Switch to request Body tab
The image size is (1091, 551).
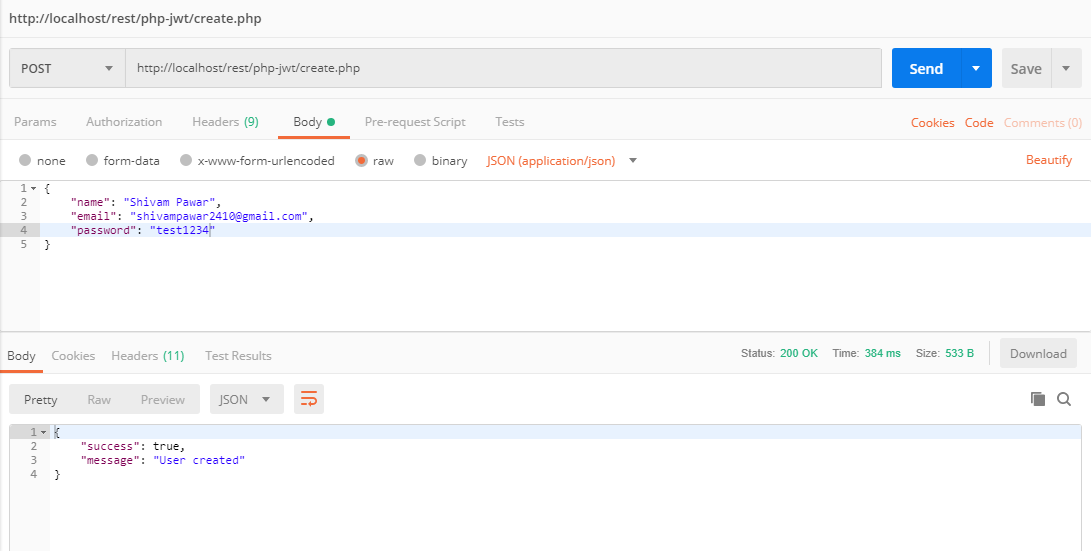click(x=314, y=122)
